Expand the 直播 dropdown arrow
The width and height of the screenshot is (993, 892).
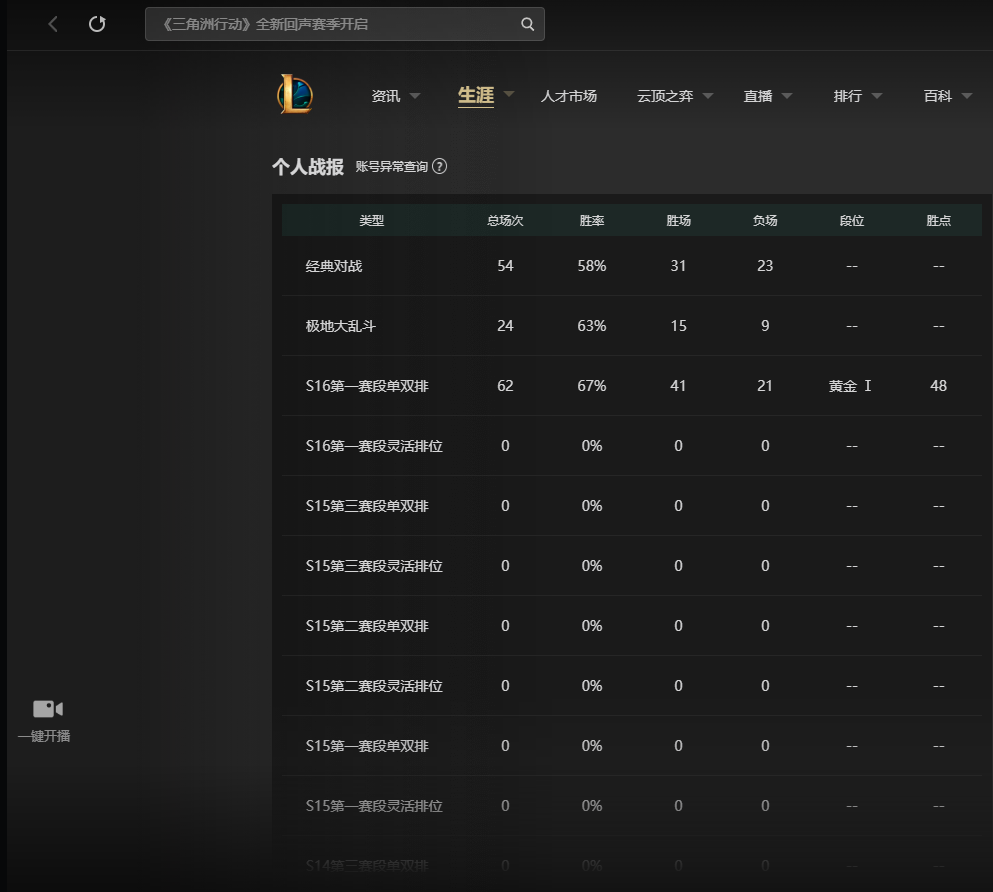(x=787, y=96)
